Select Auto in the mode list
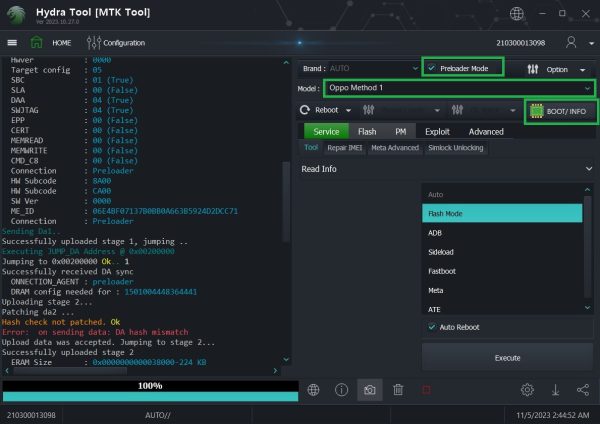Viewport: 600px width, 424px height. click(x=502, y=194)
